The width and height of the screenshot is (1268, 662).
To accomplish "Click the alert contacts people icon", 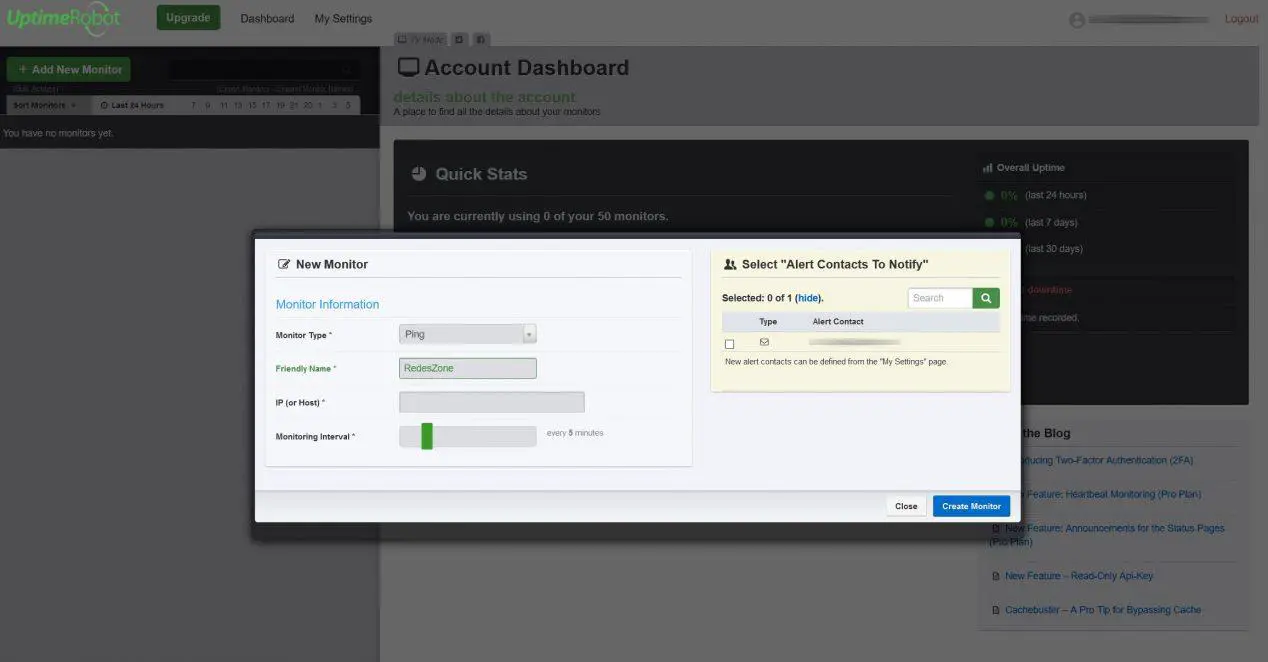I will coord(730,265).
